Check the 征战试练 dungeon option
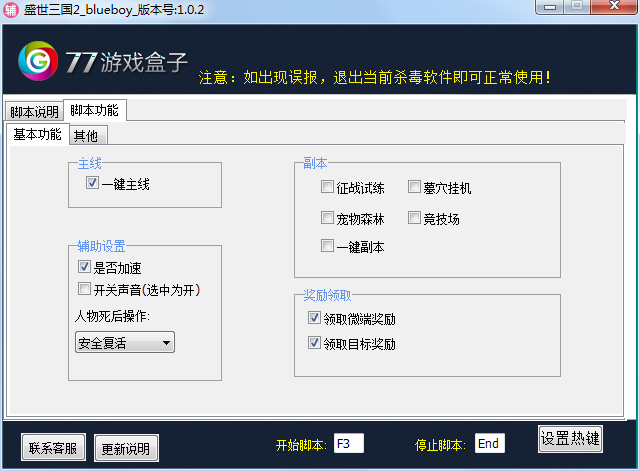Image resolution: width=640 pixels, height=471 pixels. pyautogui.click(x=327, y=187)
